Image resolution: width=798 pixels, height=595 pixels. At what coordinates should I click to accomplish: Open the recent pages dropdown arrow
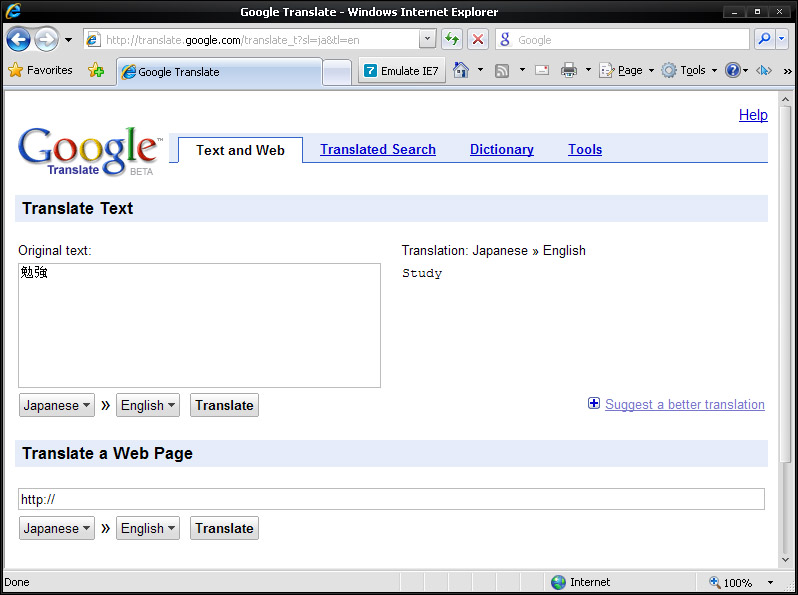coord(68,40)
